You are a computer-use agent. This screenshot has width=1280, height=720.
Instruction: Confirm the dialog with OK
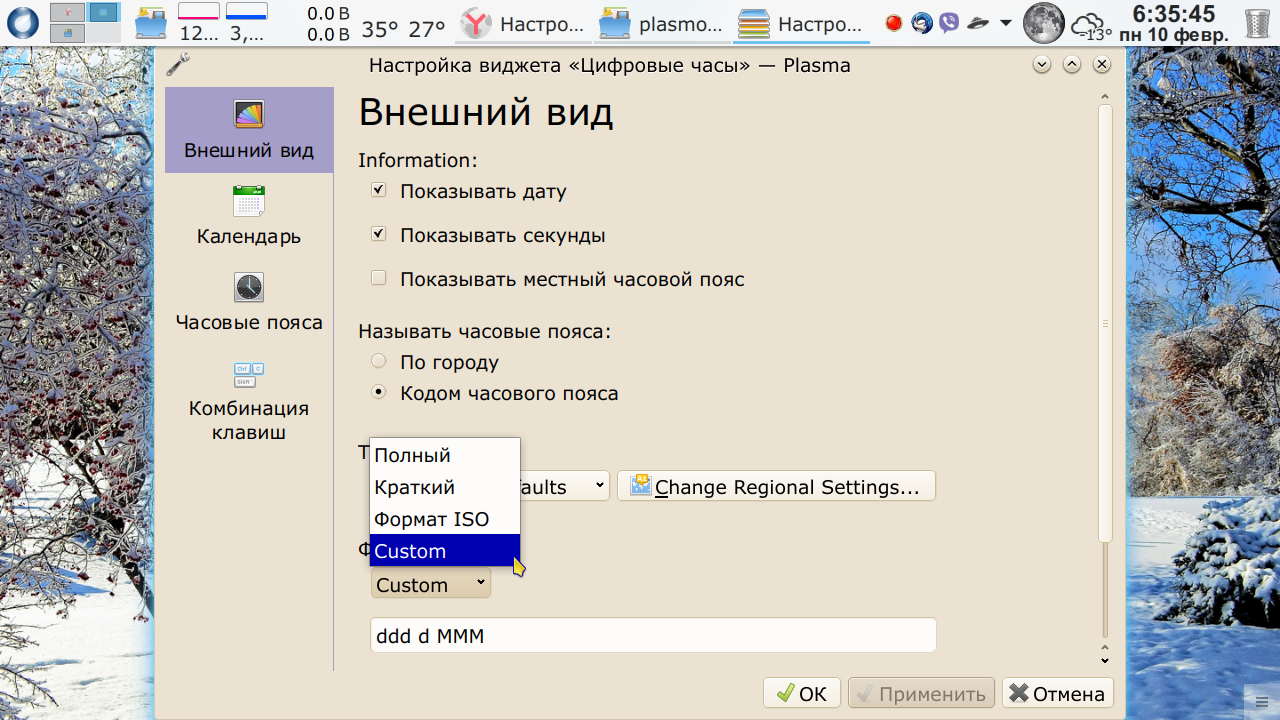pyautogui.click(x=802, y=693)
